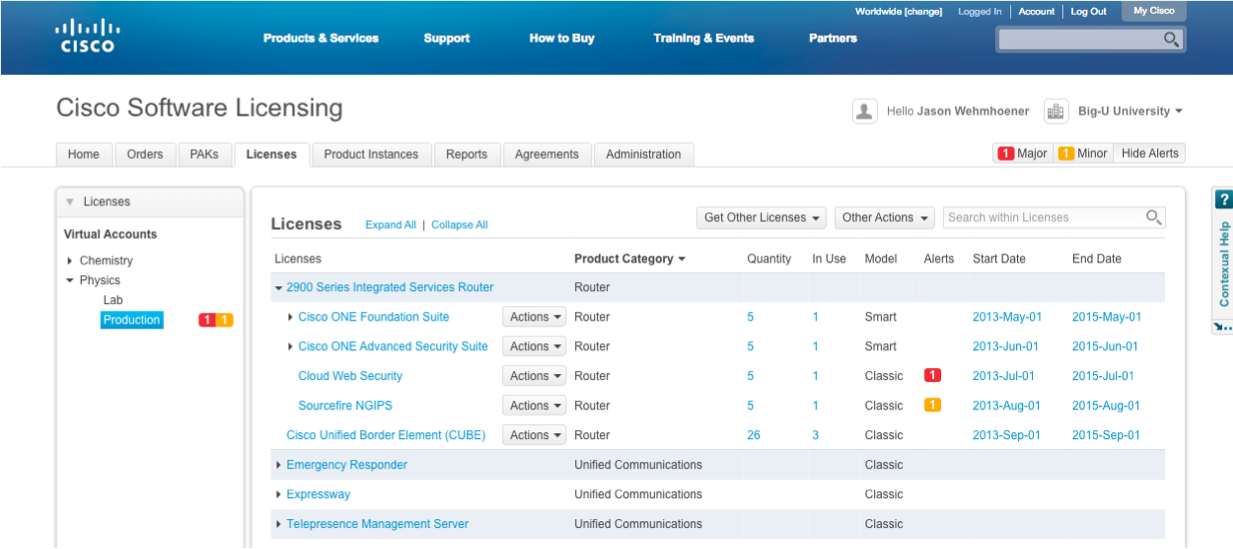Switch to the Orders tab
The width and height of the screenshot is (1233, 549).
tap(145, 154)
